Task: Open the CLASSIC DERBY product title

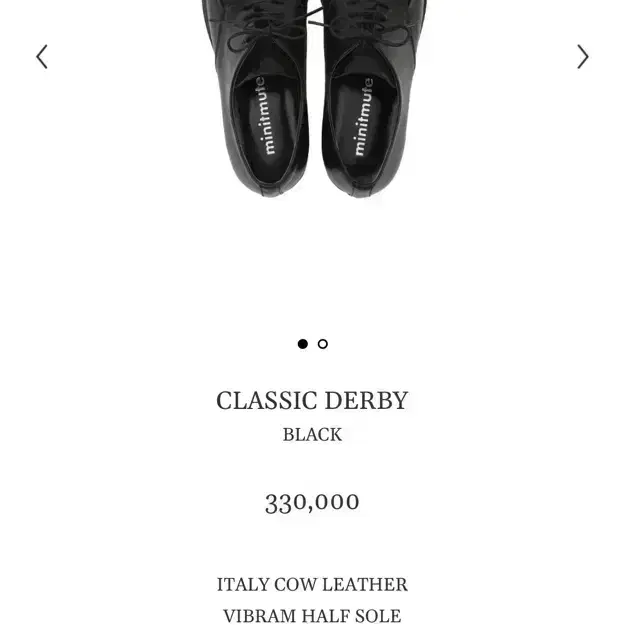Action: pos(312,400)
